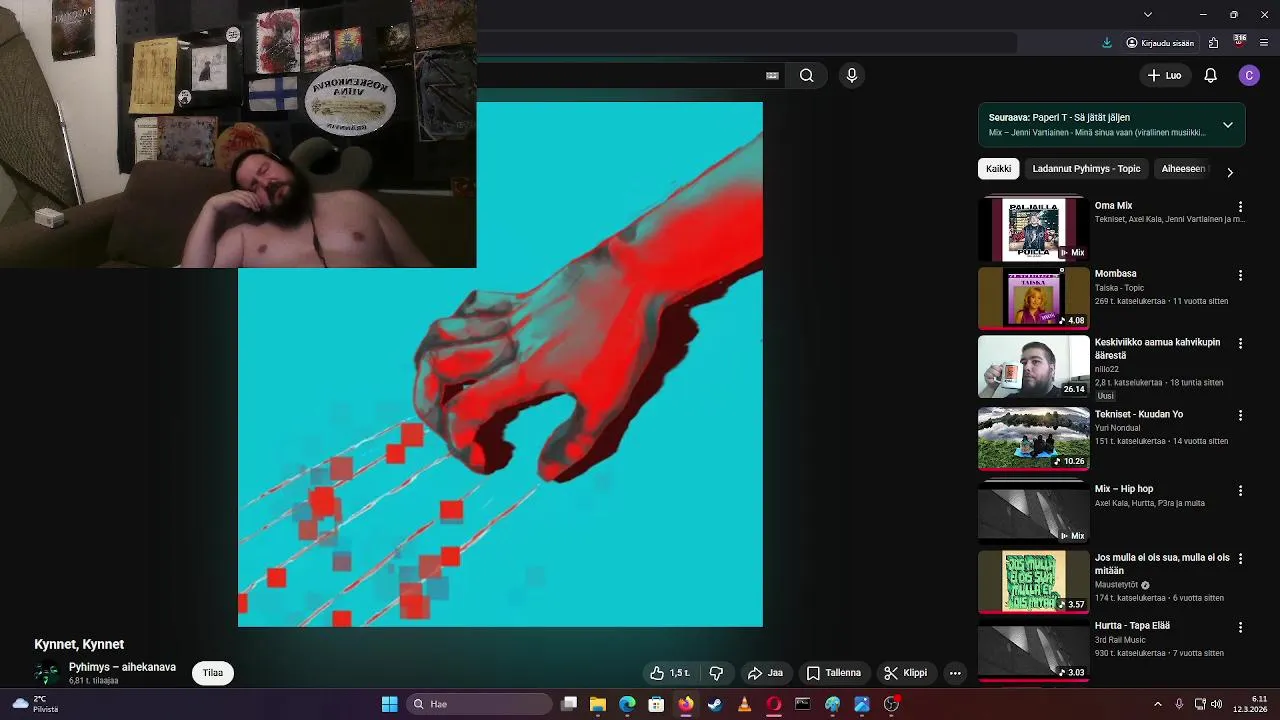
Task: Open the Oma Mix thumbnail
Action: pyautogui.click(x=1033, y=230)
